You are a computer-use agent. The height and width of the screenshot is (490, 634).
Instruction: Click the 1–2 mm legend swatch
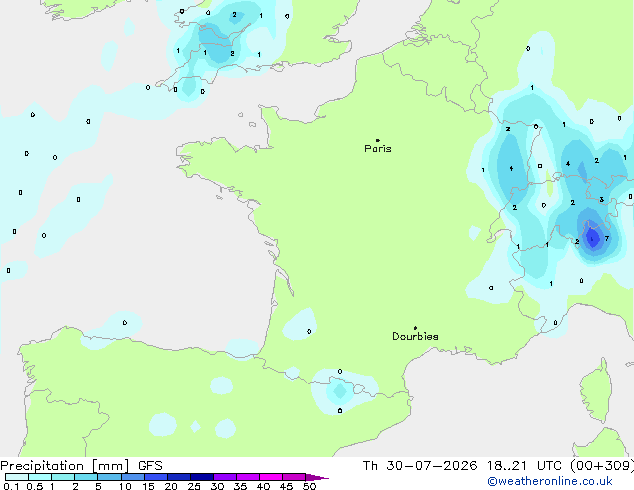pos(63,477)
